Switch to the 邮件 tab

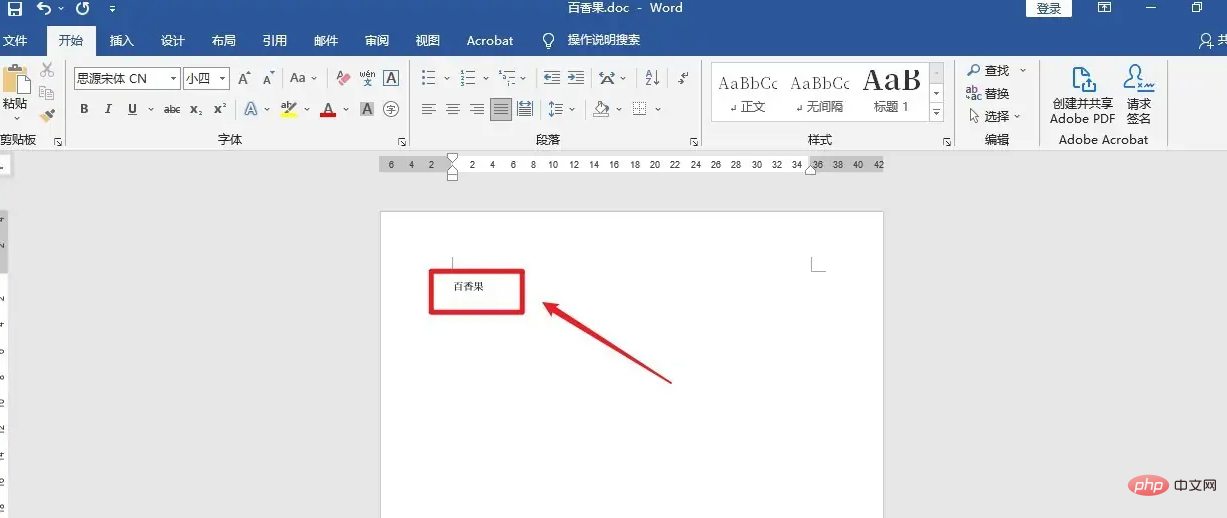pos(326,40)
